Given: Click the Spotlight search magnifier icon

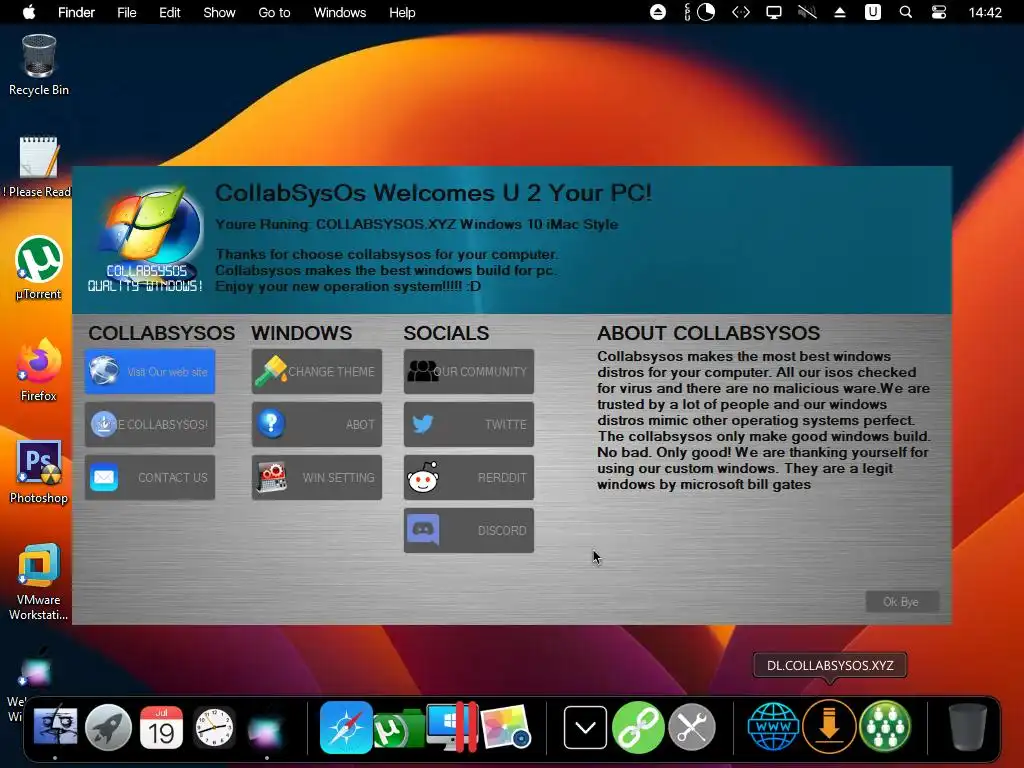Looking at the screenshot, I should click(x=906, y=12).
